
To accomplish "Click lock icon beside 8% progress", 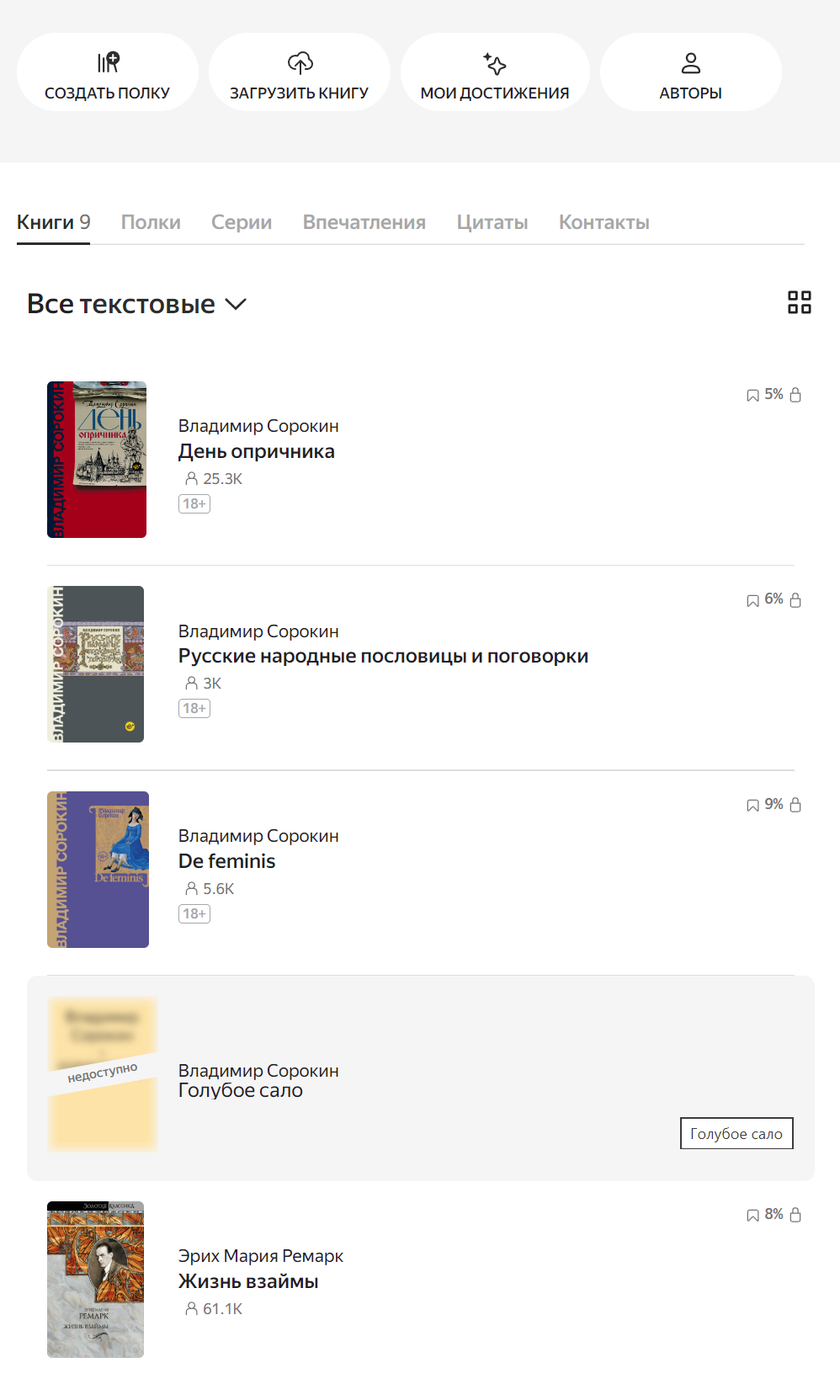I will click(795, 1215).
